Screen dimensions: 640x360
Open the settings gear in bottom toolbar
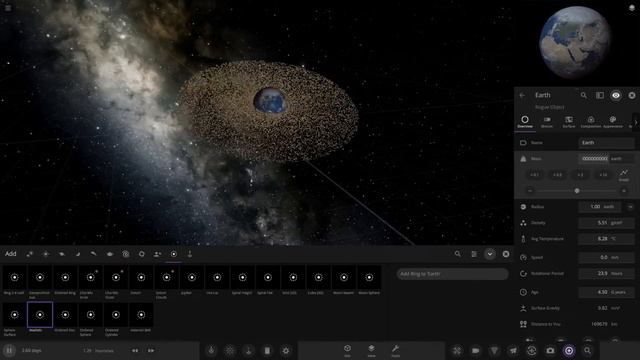pyautogui.click(x=286, y=351)
